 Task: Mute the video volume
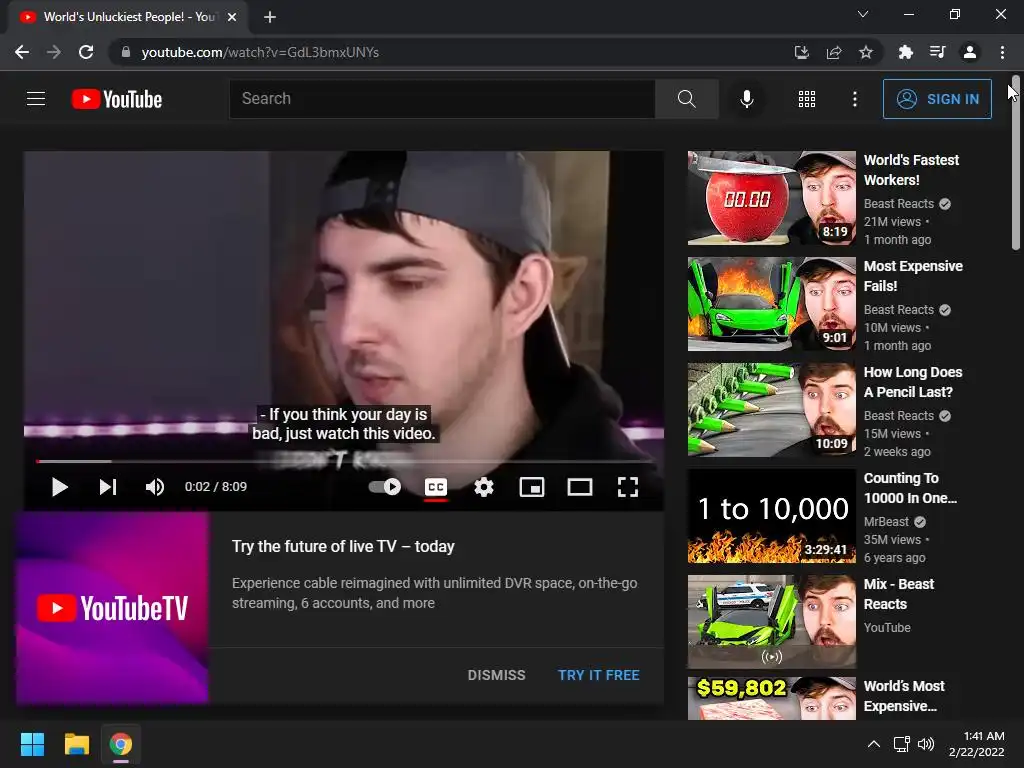click(x=155, y=487)
